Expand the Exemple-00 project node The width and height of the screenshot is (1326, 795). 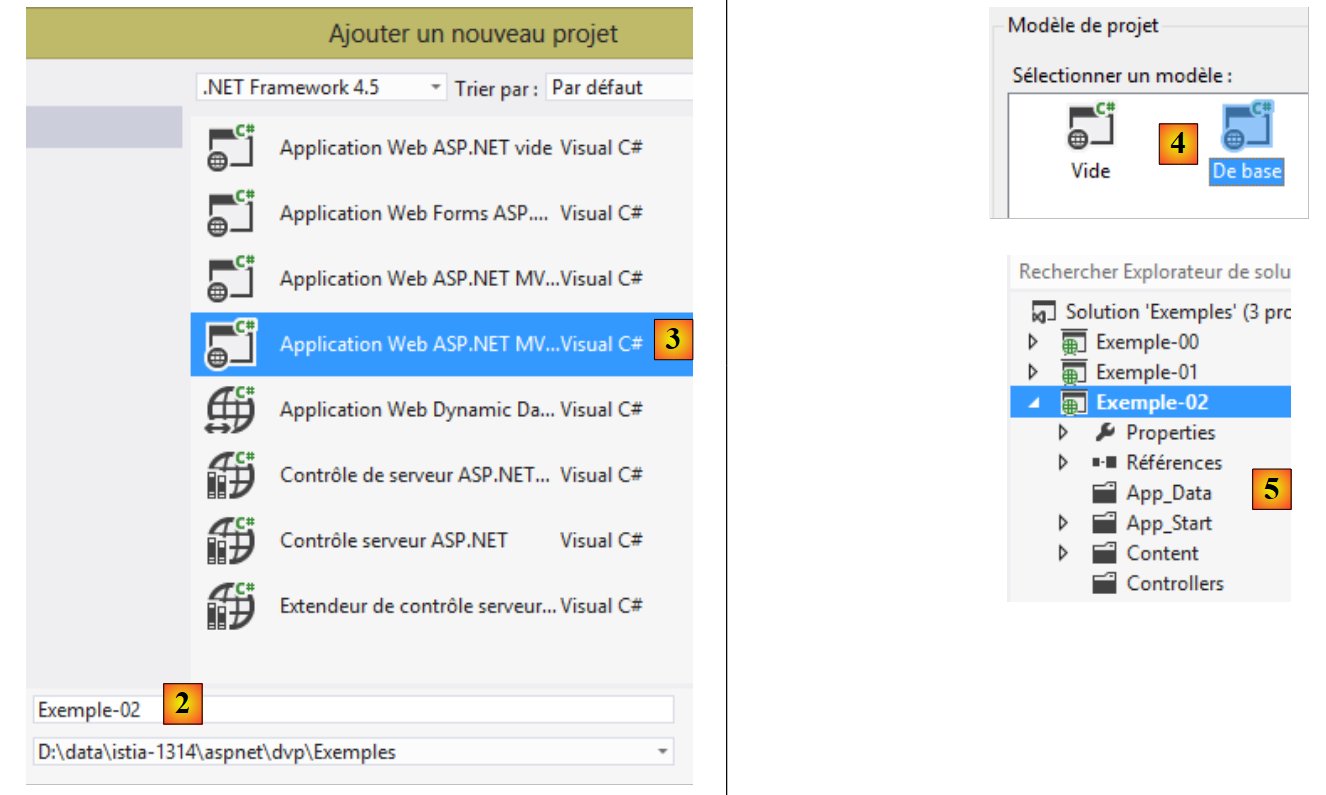(1034, 343)
